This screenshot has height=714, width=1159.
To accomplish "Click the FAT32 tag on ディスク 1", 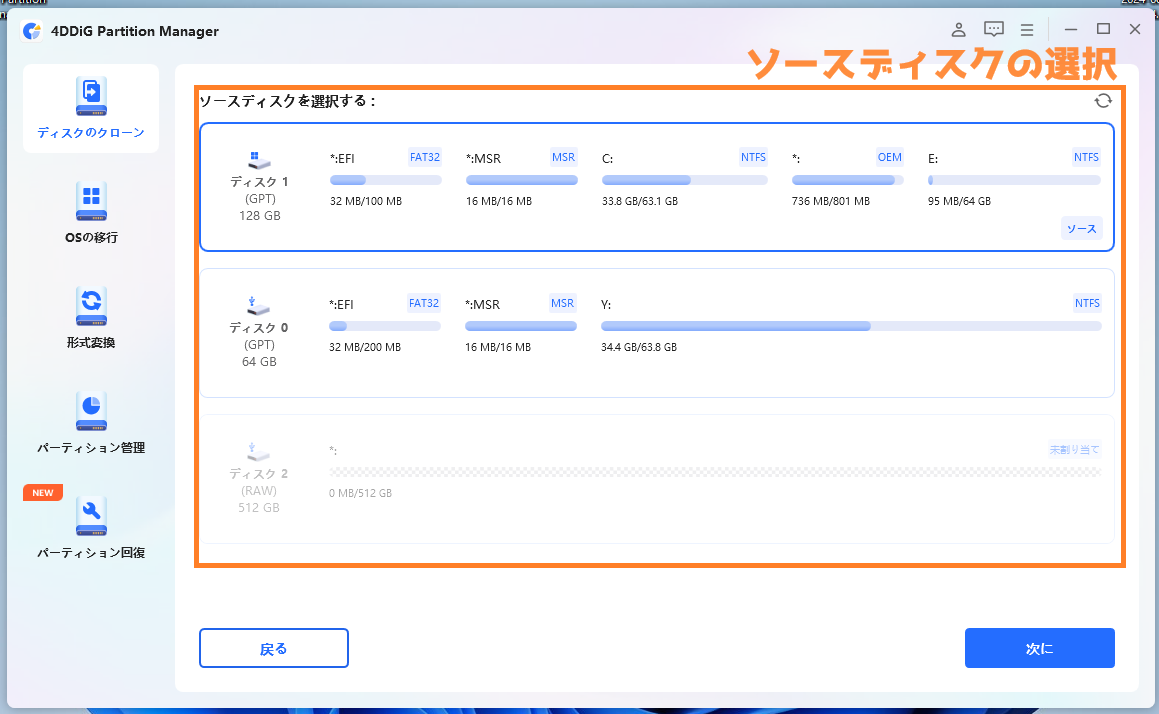I will (x=425, y=157).
